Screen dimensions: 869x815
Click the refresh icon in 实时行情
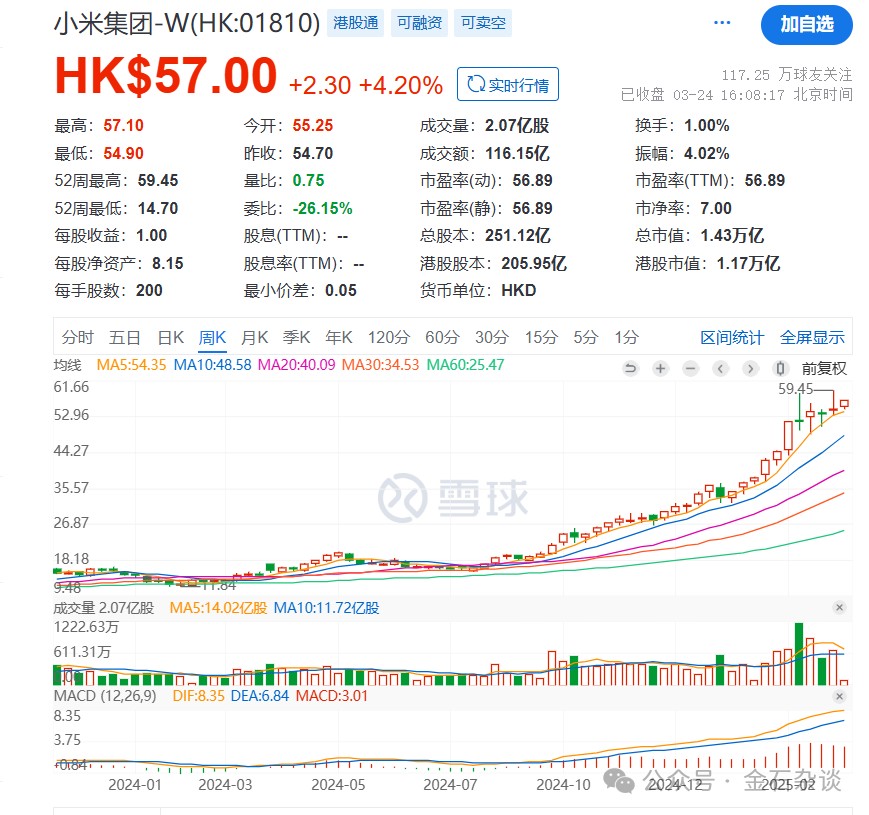pyautogui.click(x=476, y=84)
